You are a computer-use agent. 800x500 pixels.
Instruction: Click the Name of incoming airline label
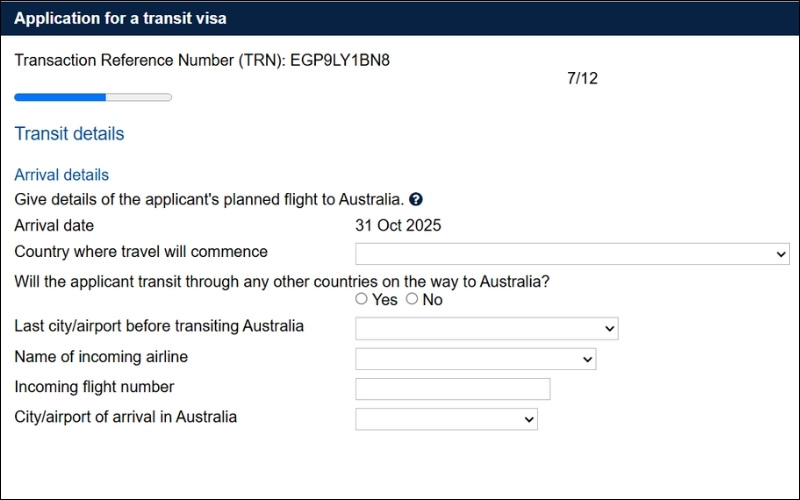[x=101, y=357]
